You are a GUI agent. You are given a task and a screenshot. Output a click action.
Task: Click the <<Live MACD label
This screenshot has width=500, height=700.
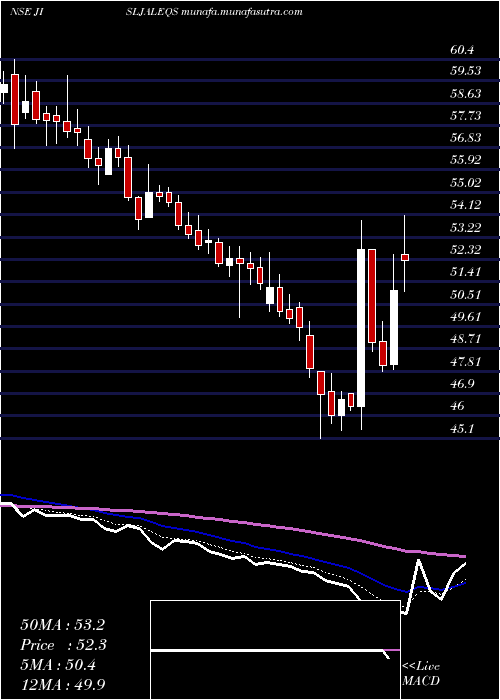[421, 673]
